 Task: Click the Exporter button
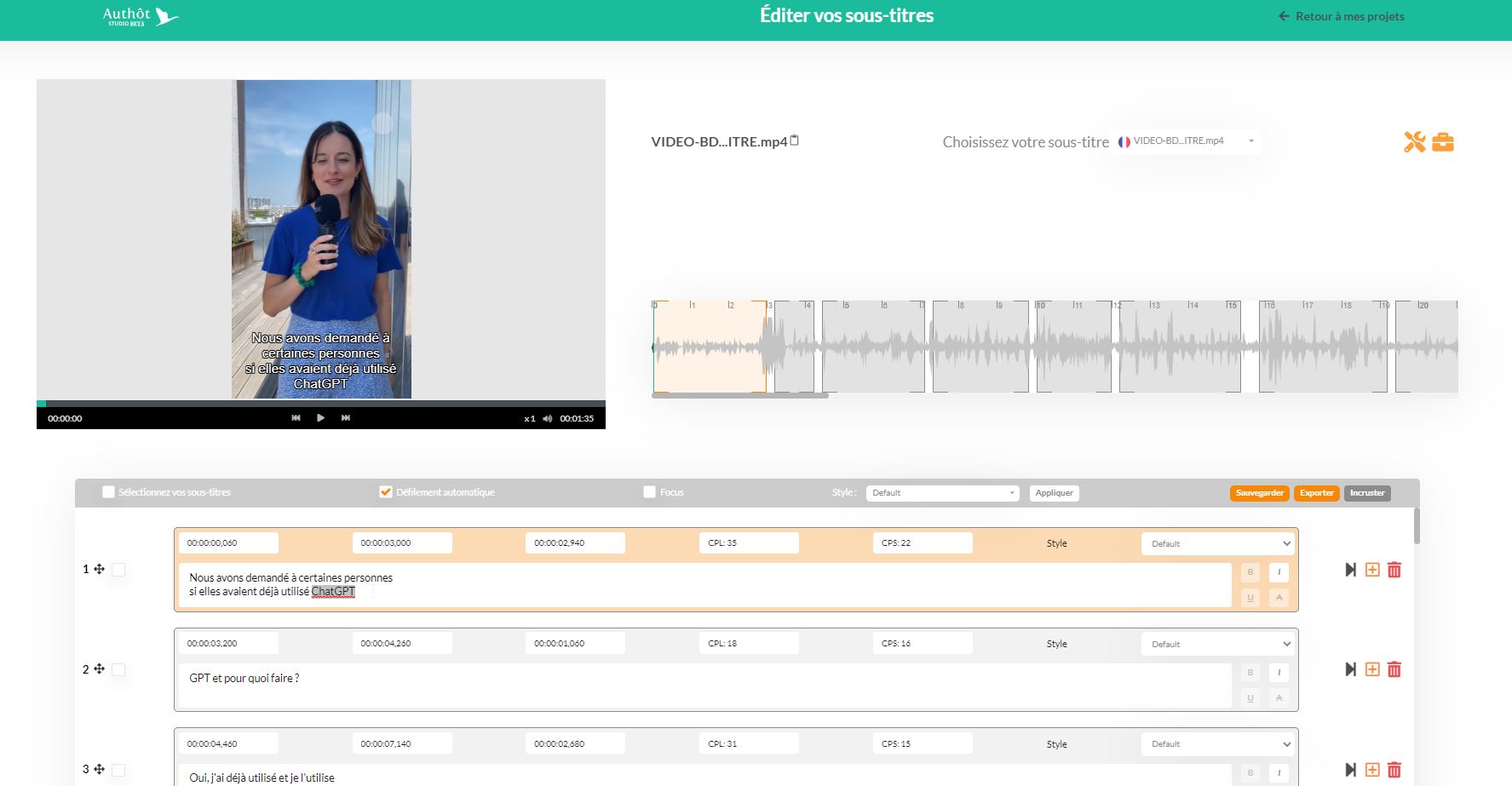tap(1316, 493)
